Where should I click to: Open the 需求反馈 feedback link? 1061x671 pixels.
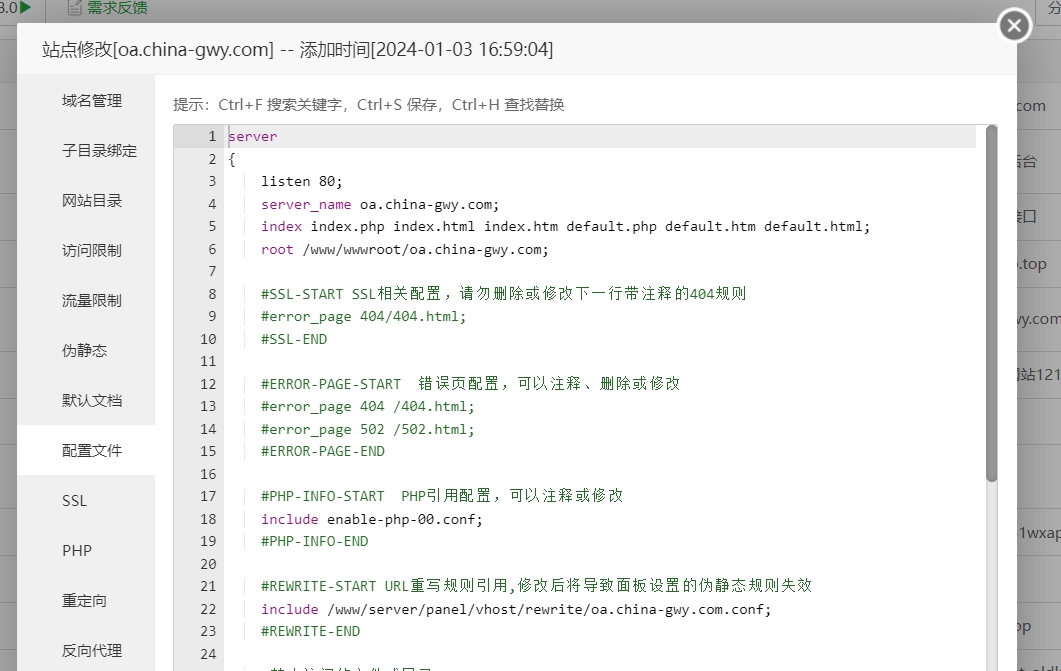click(x=108, y=7)
